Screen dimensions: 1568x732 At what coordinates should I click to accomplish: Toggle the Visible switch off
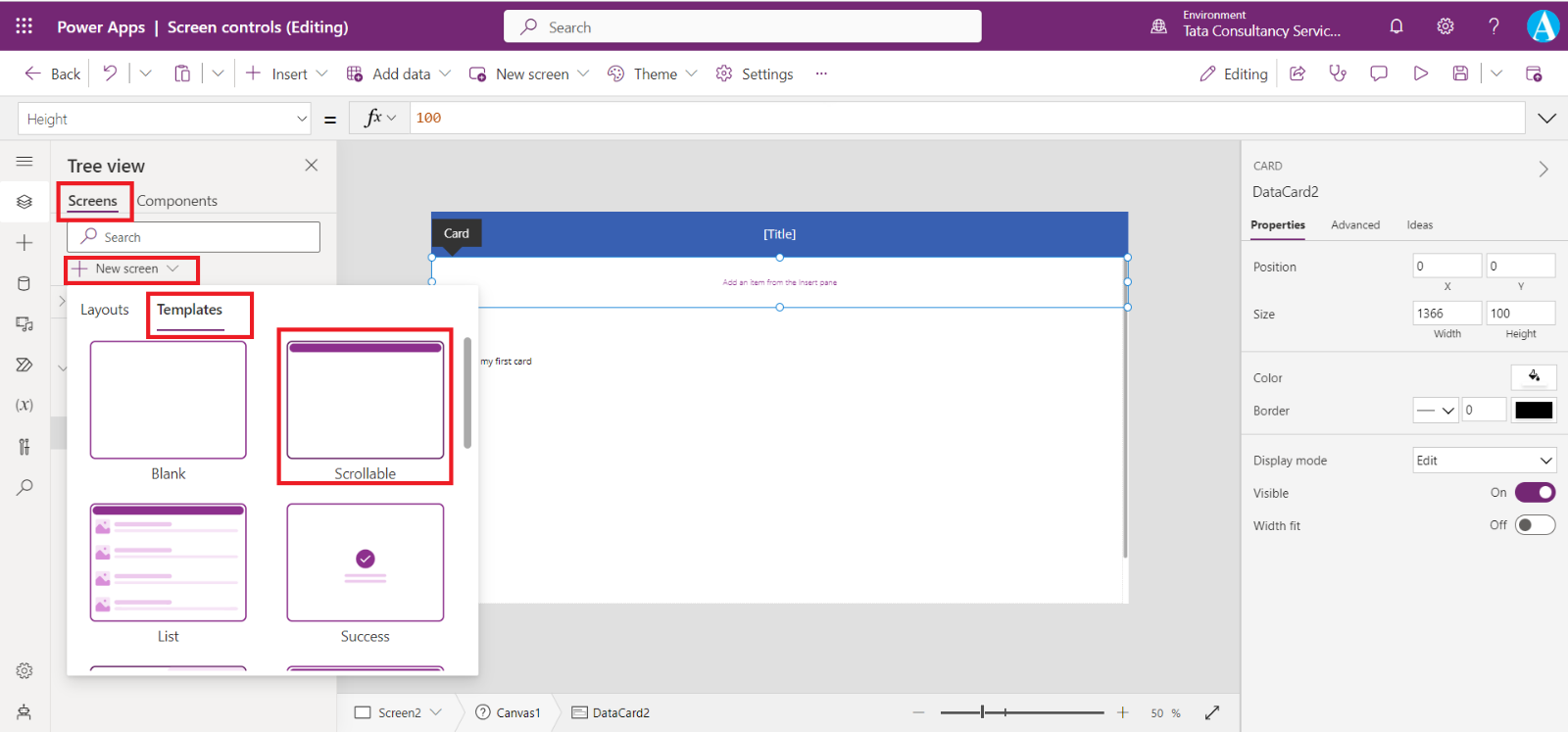(1535, 493)
